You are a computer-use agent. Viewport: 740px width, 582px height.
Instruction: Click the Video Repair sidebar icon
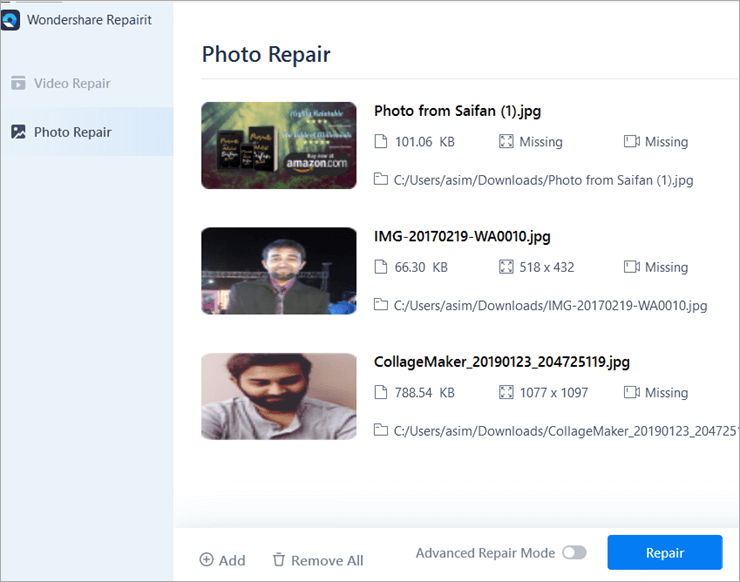18,83
